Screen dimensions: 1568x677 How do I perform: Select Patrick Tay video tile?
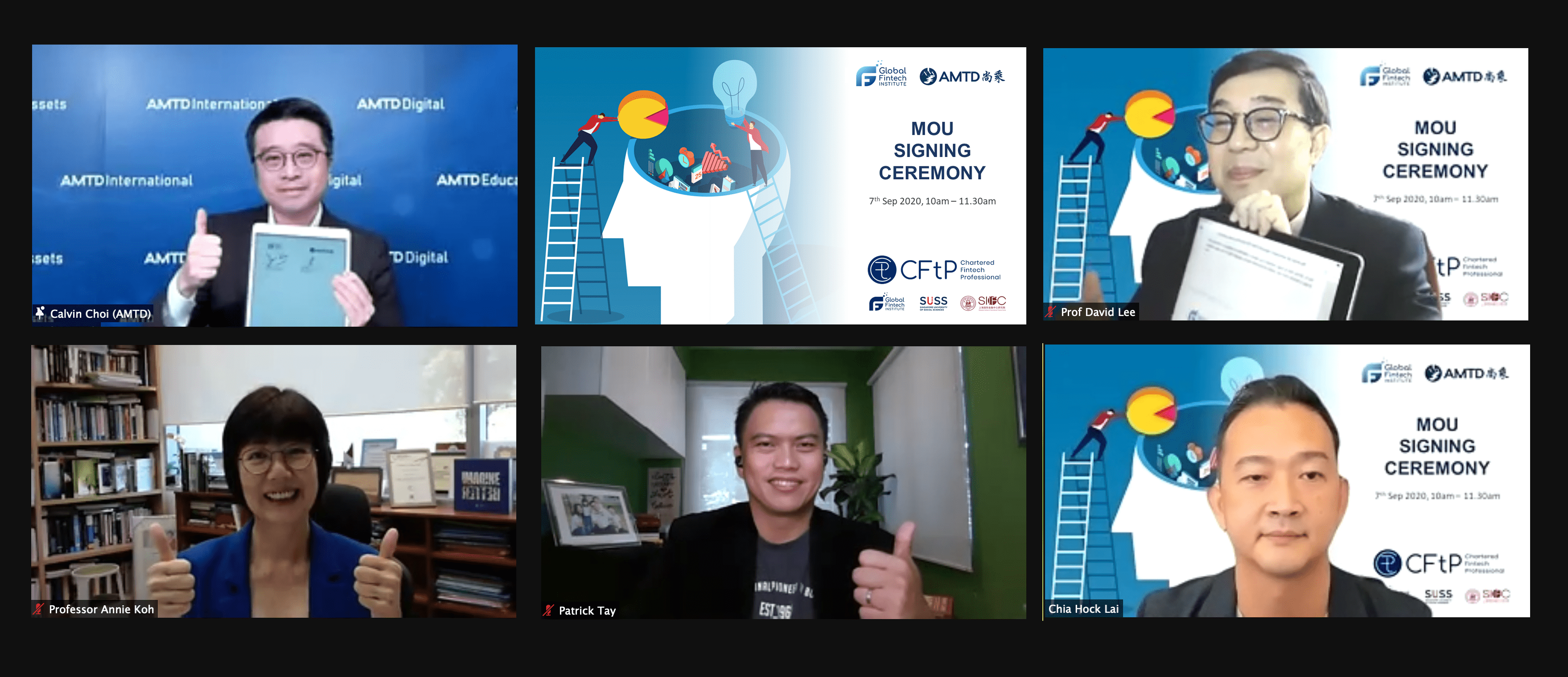[783, 482]
